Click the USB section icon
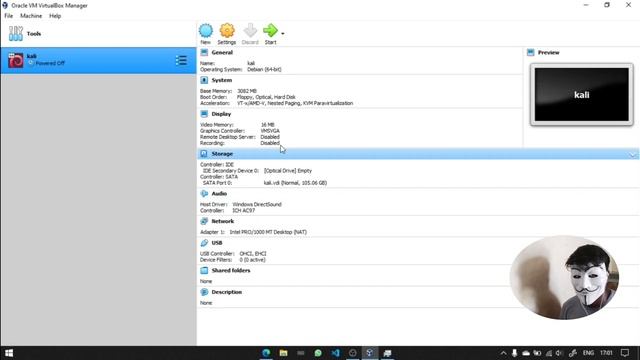640x360 pixels. (x=204, y=243)
